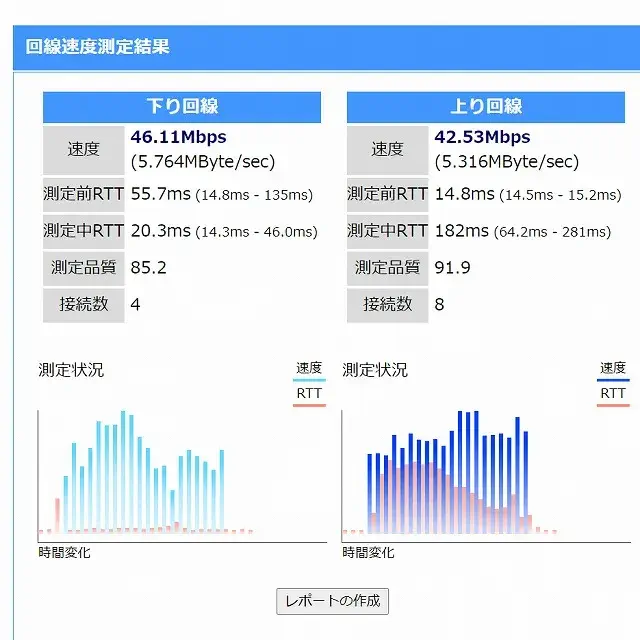The width and height of the screenshot is (640, 640).
Task: Click download connection count 4
Action: point(135,304)
